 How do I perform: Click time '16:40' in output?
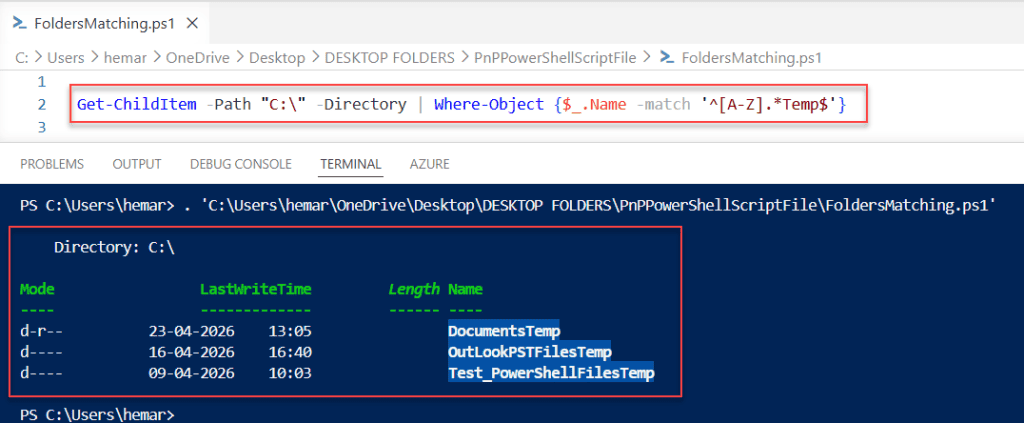tap(290, 352)
